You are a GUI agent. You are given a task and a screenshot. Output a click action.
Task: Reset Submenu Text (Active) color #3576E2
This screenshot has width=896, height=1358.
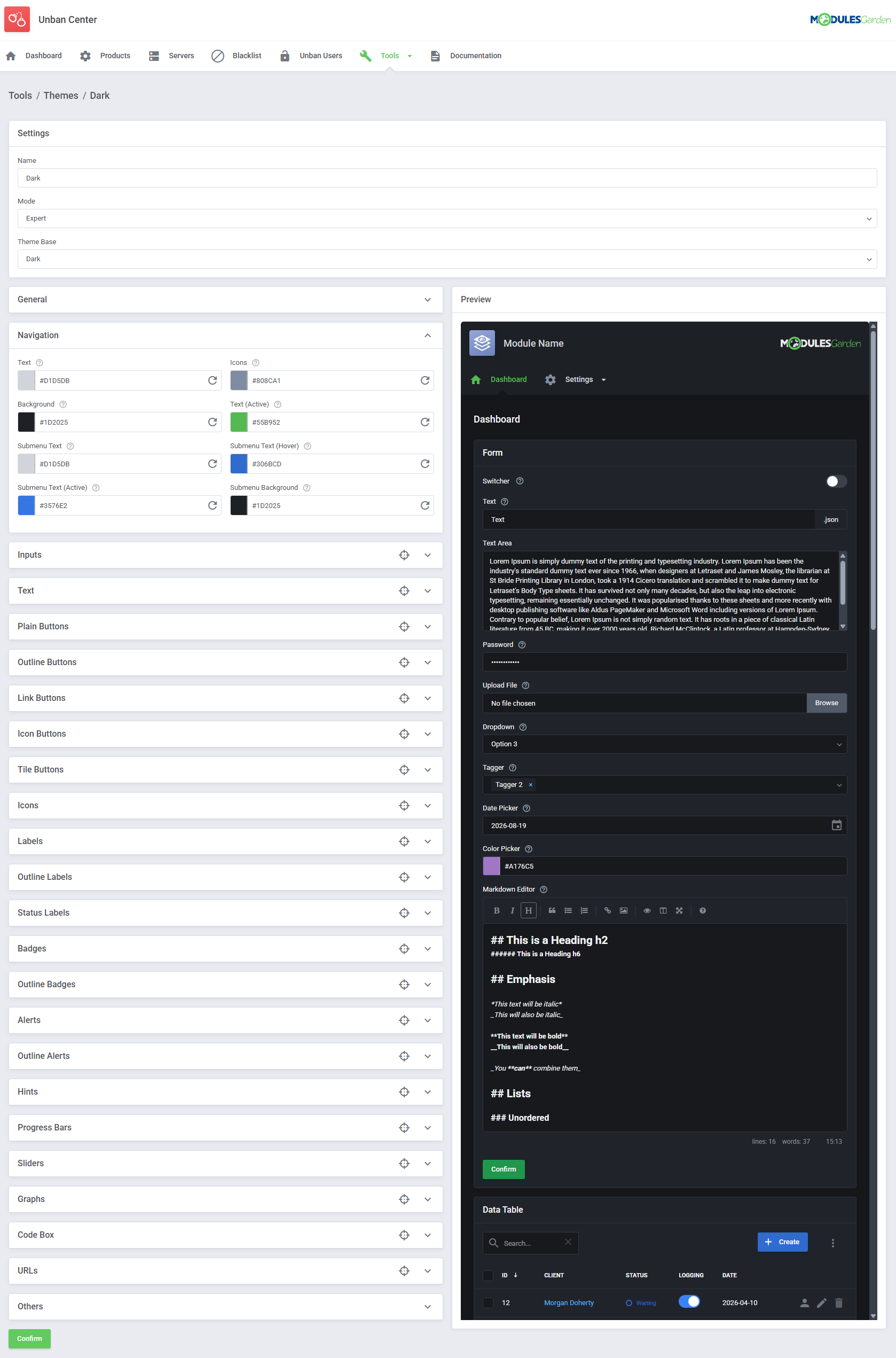click(x=213, y=506)
